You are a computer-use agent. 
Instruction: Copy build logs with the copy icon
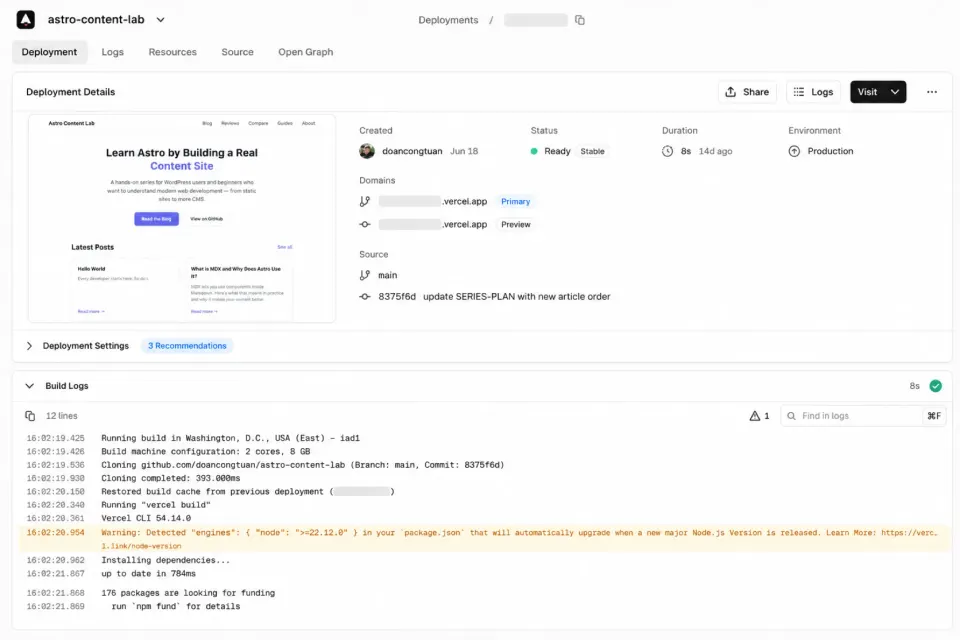point(30,416)
